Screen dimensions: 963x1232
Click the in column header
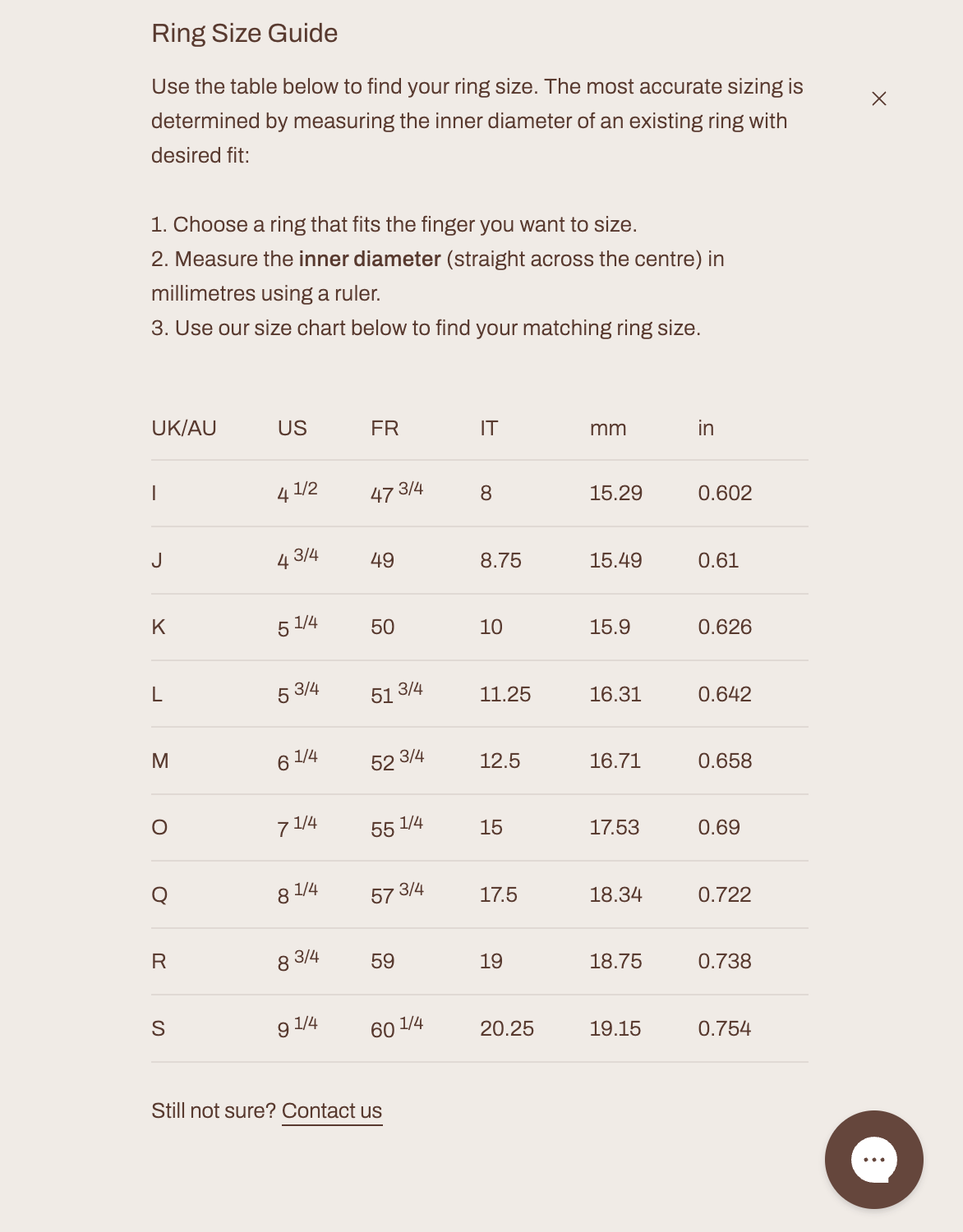(706, 428)
